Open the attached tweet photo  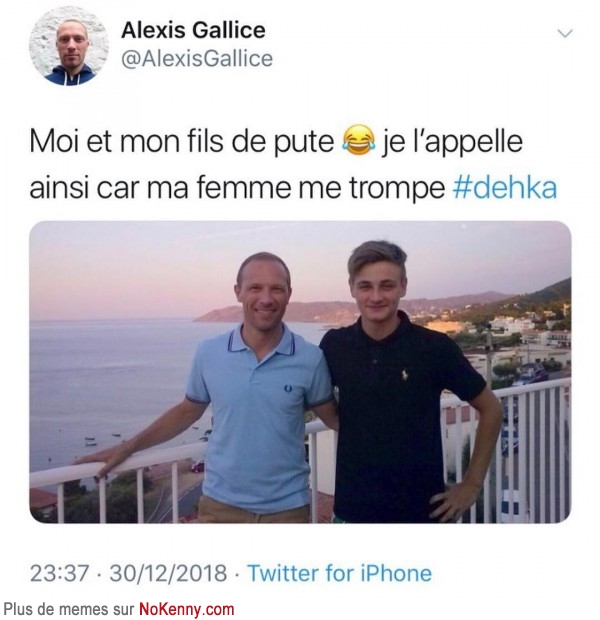300,372
